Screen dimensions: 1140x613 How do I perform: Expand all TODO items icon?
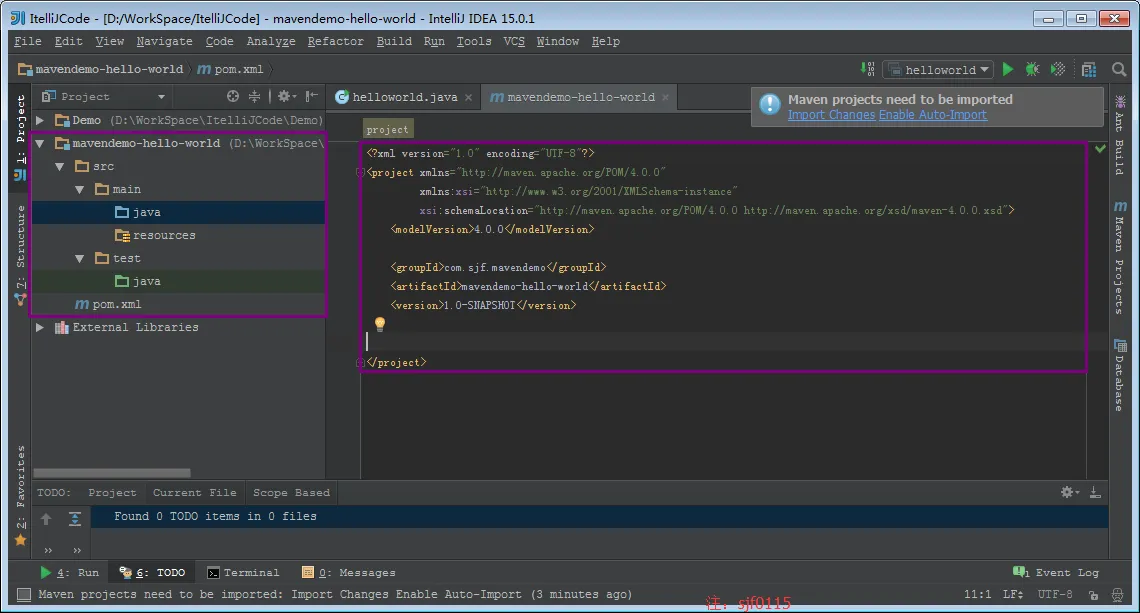click(75, 518)
